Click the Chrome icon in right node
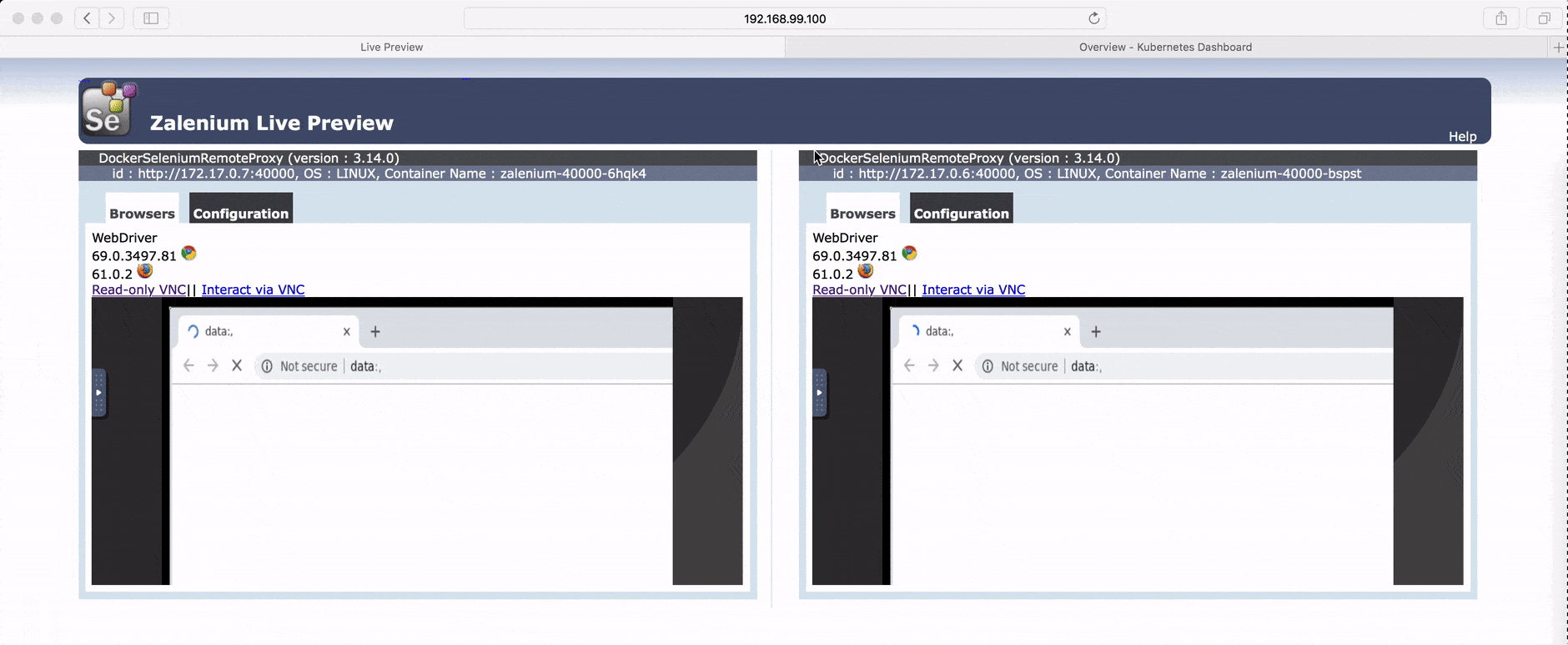 point(909,254)
